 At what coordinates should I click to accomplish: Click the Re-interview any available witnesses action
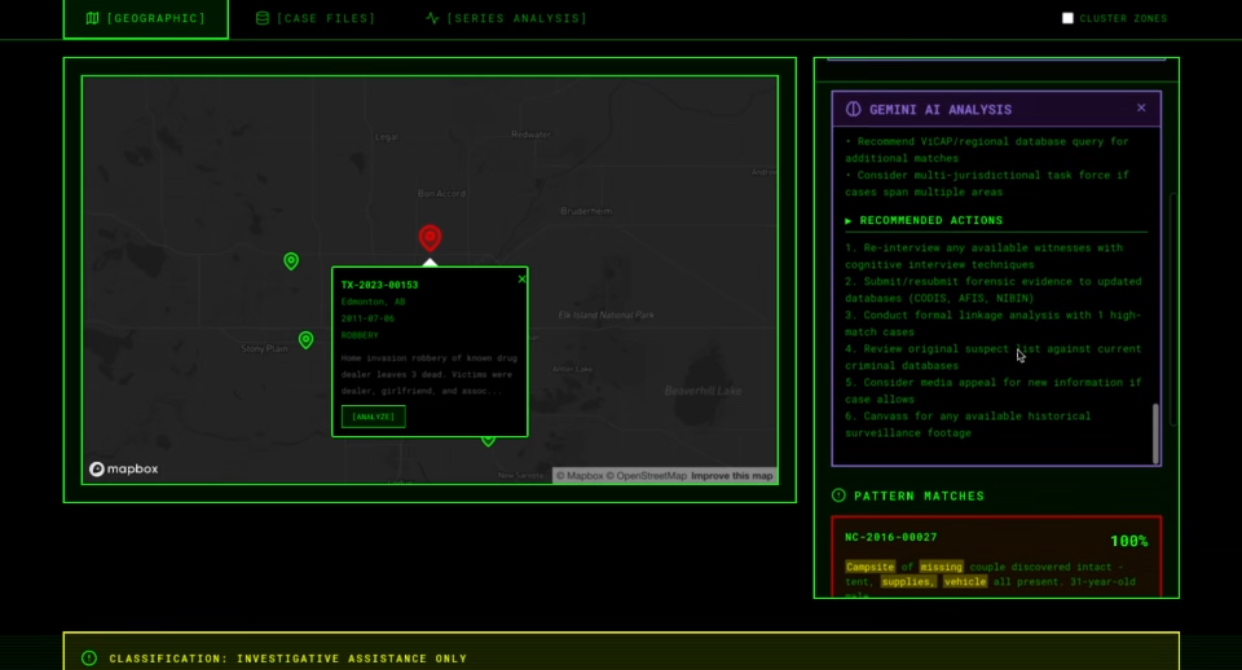[x=985, y=256]
